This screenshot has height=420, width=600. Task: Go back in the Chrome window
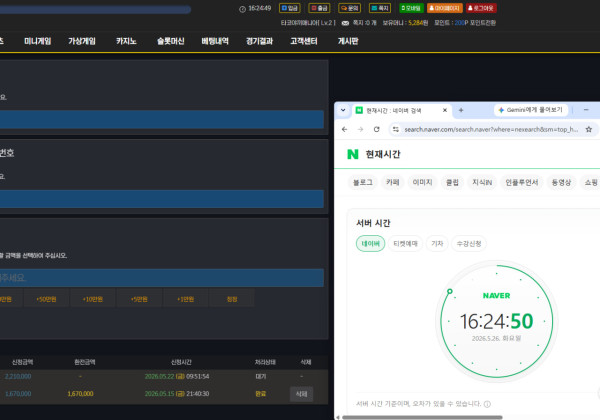pyautogui.click(x=344, y=129)
